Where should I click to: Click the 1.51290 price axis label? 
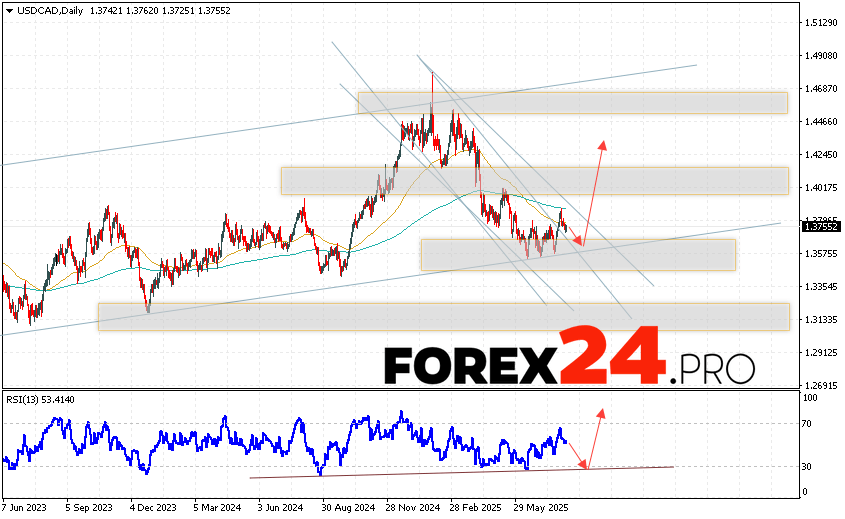coord(819,22)
